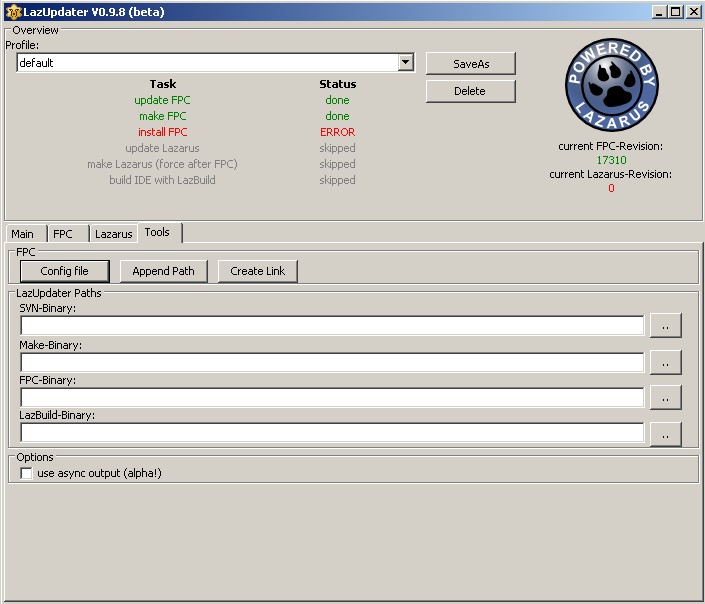This screenshot has height=604, width=705.
Task: Click the install FPC task with ERROR
Action: click(162, 132)
